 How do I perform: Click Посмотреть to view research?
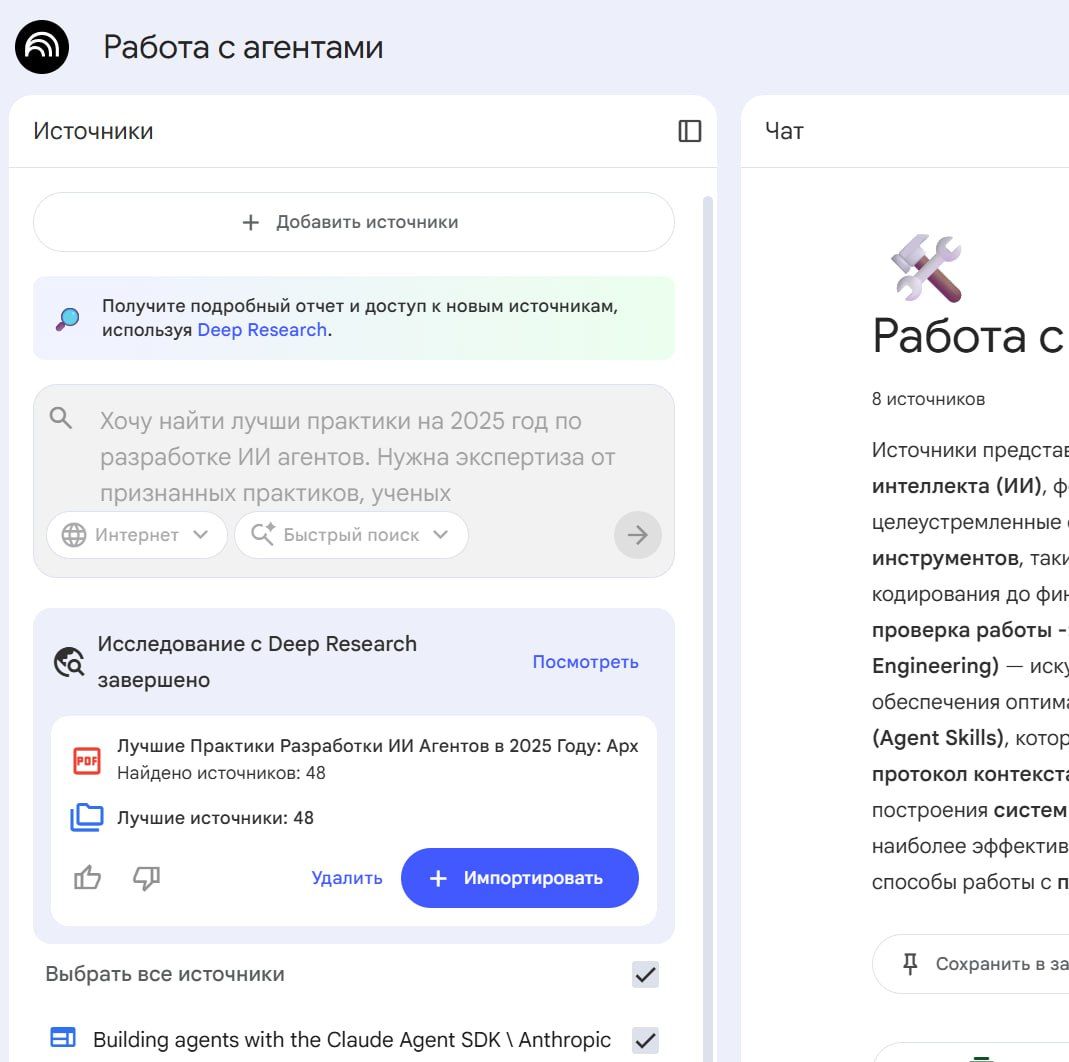[585, 662]
